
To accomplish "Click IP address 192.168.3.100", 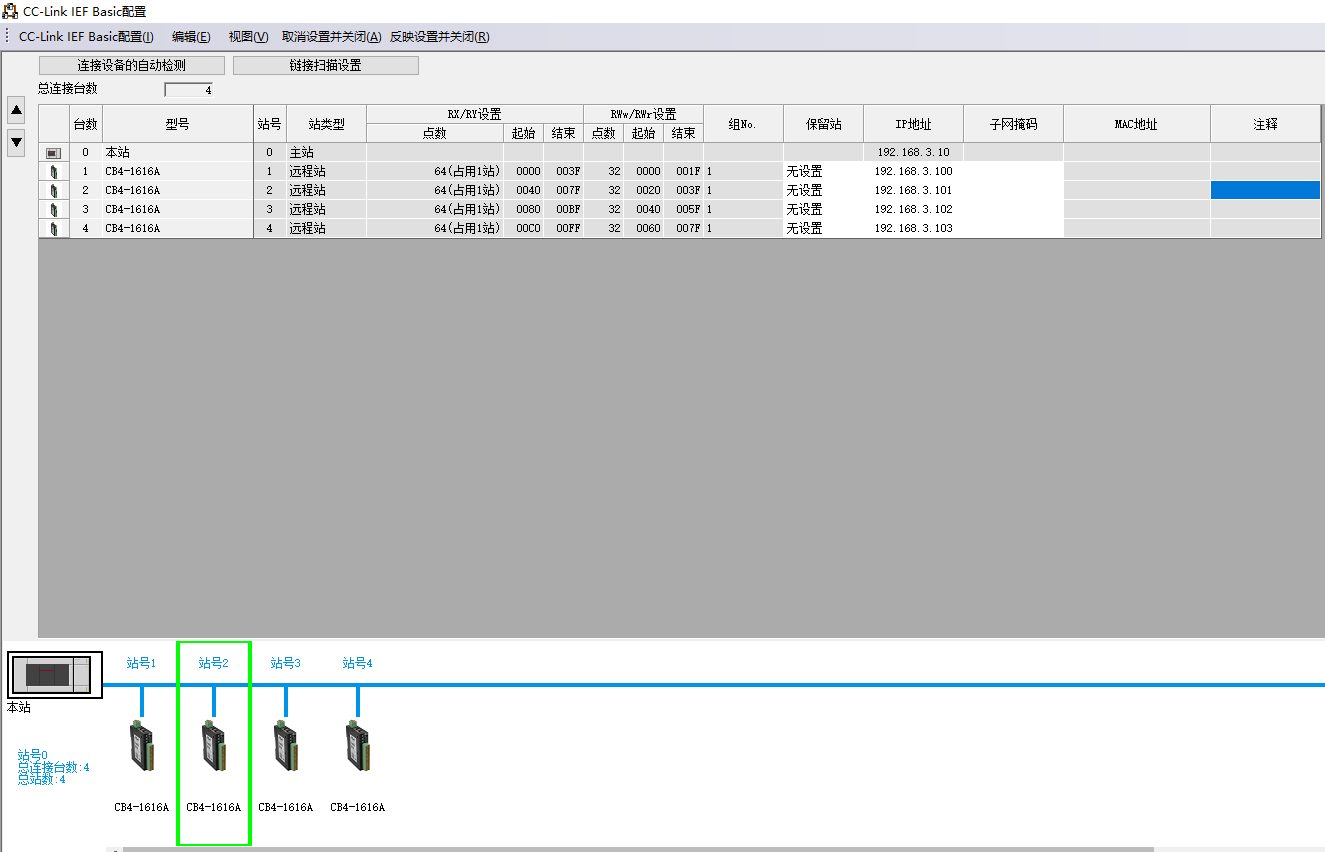I will [x=913, y=172].
